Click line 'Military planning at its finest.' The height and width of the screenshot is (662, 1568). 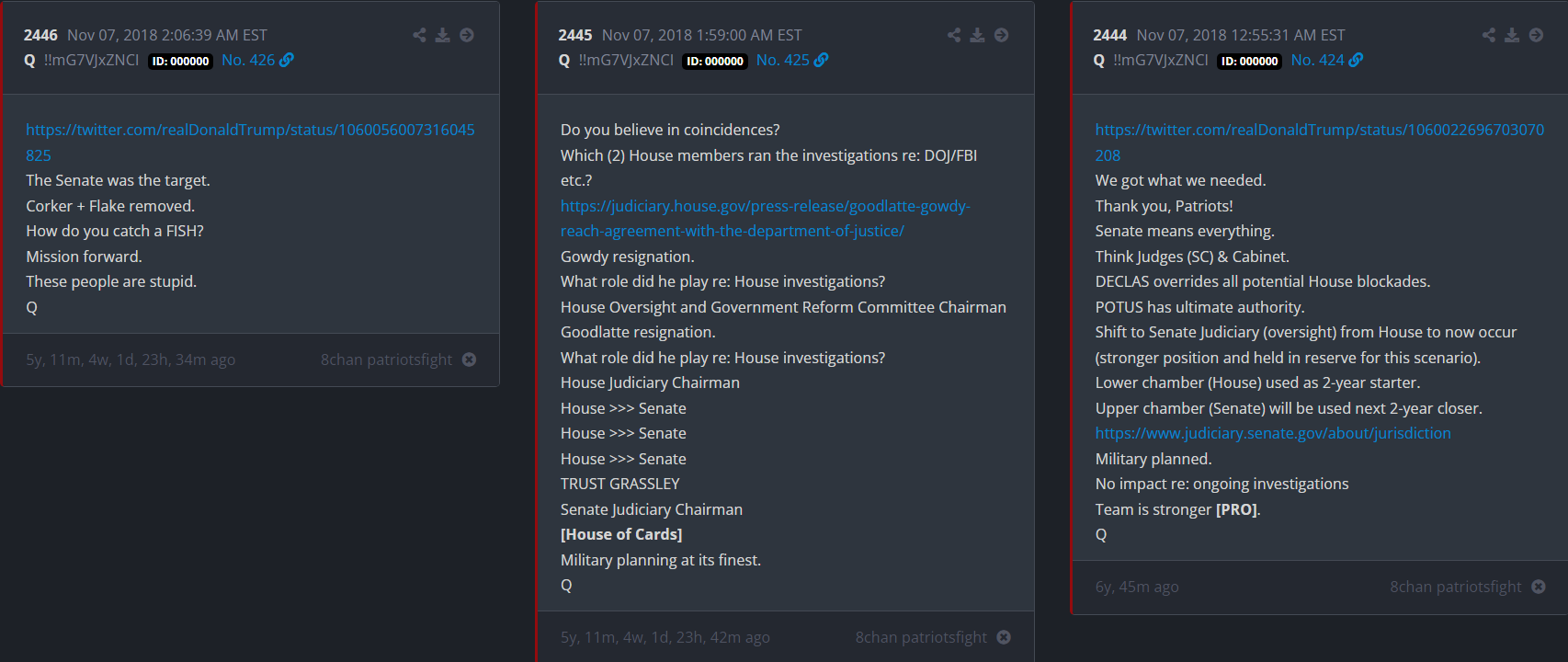[x=661, y=560]
